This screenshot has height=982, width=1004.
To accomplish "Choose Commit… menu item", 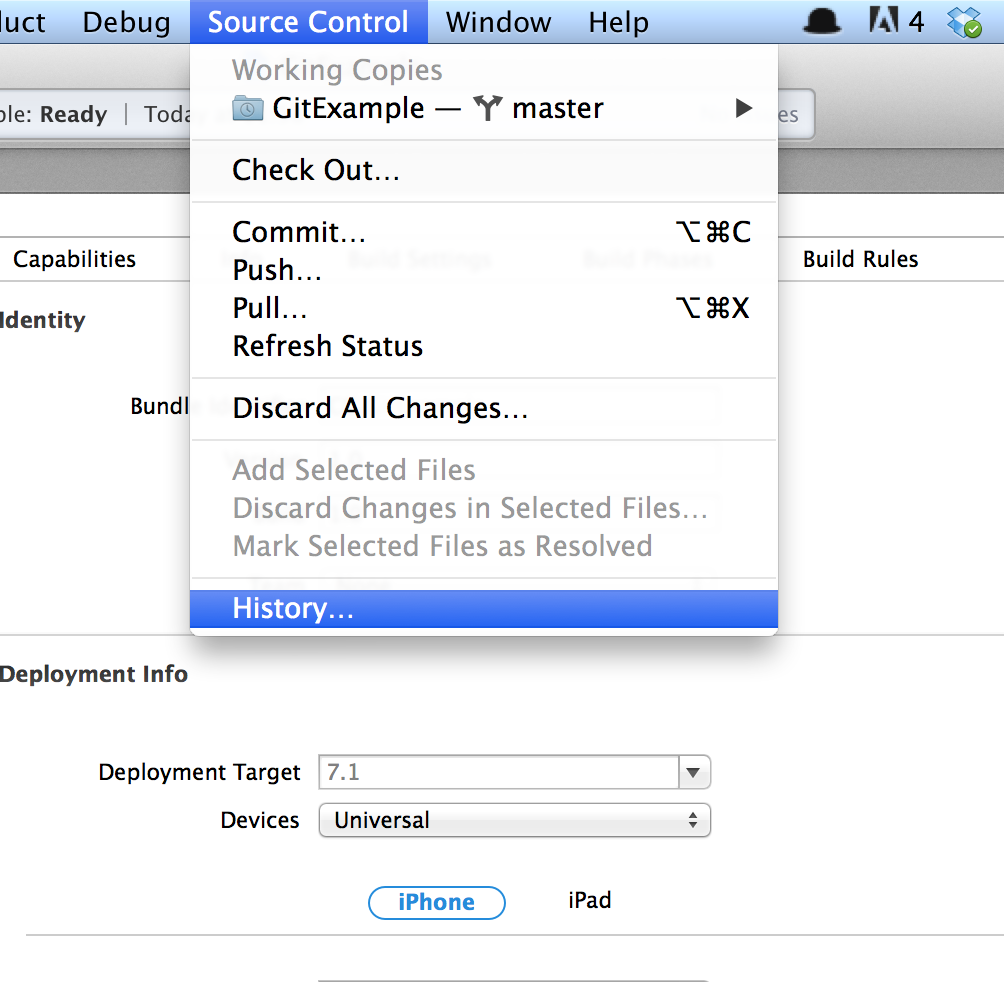I will 484,232.
